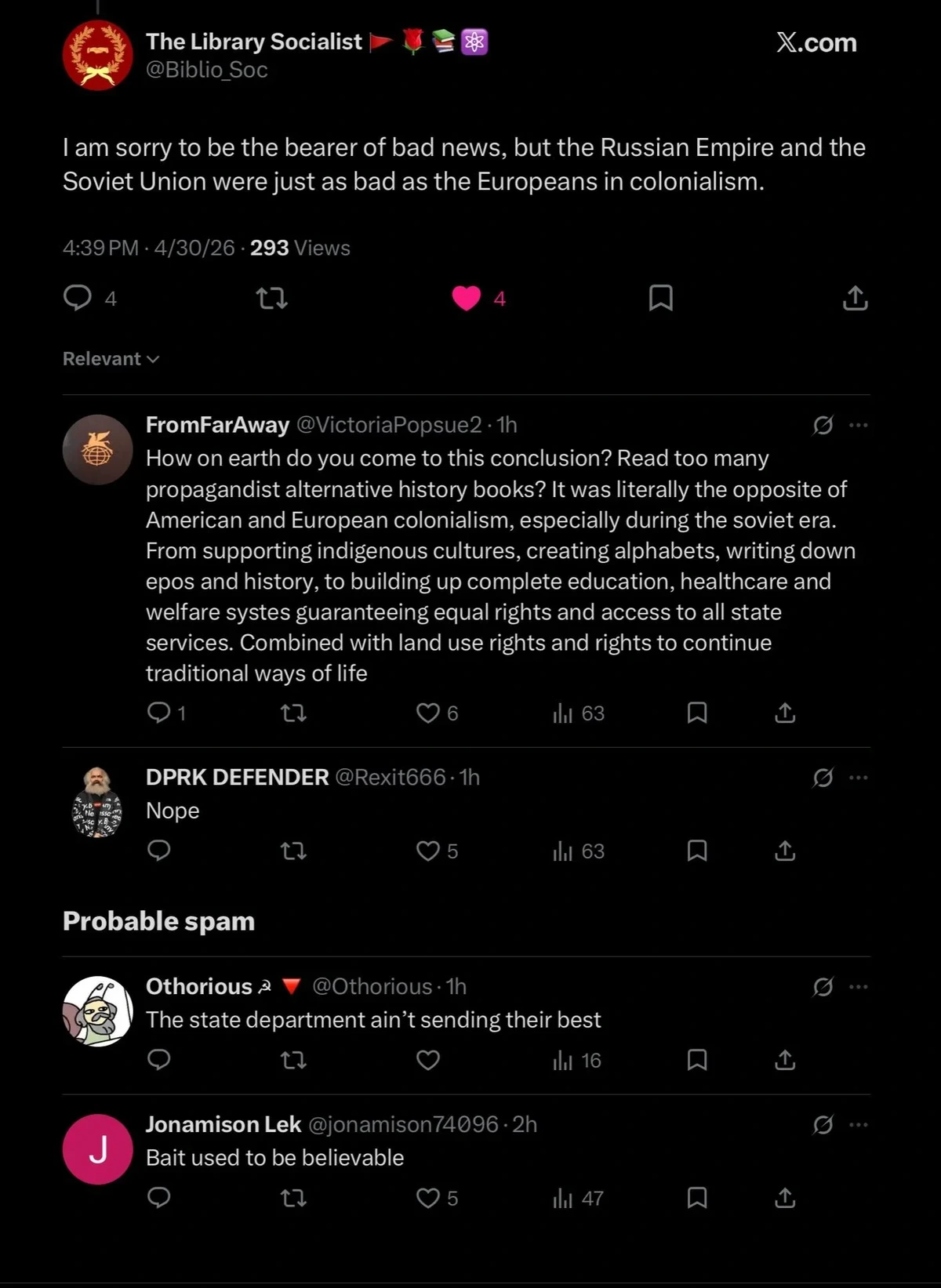
Task: Unlike the main post with pink heart
Action: 466,298
